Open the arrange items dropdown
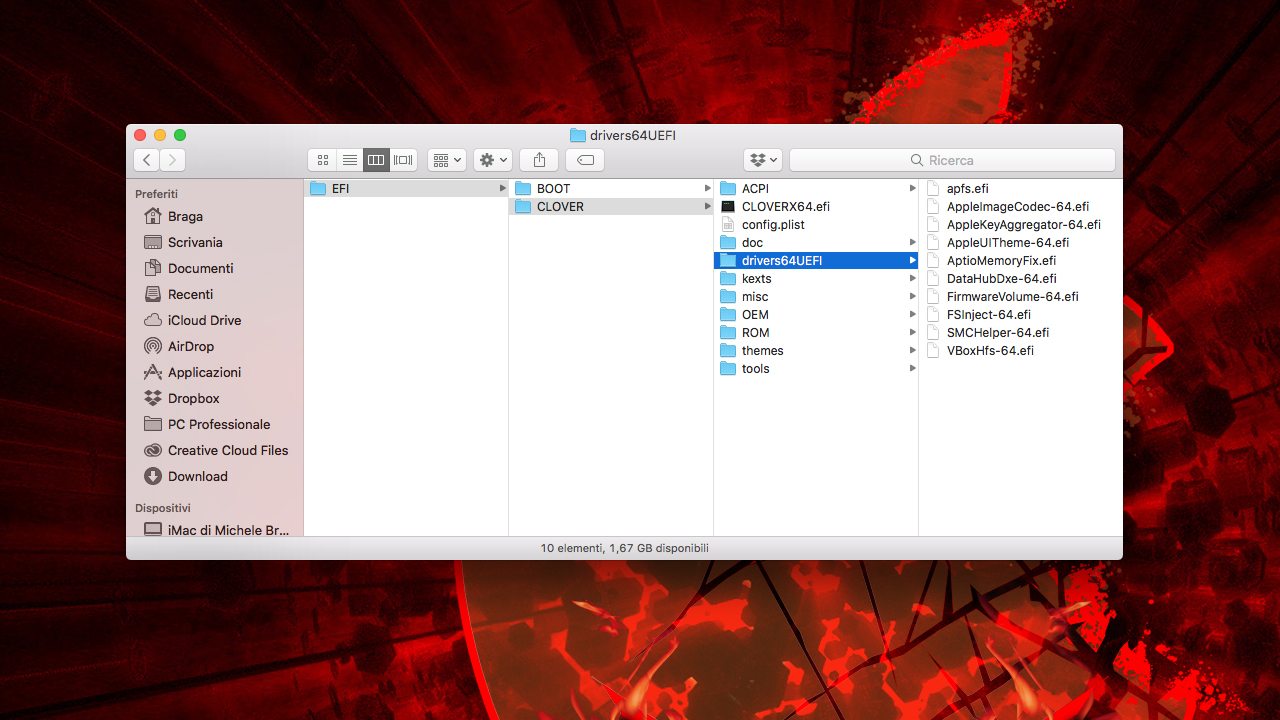Screen dimensions: 1280x720 (x=446, y=160)
